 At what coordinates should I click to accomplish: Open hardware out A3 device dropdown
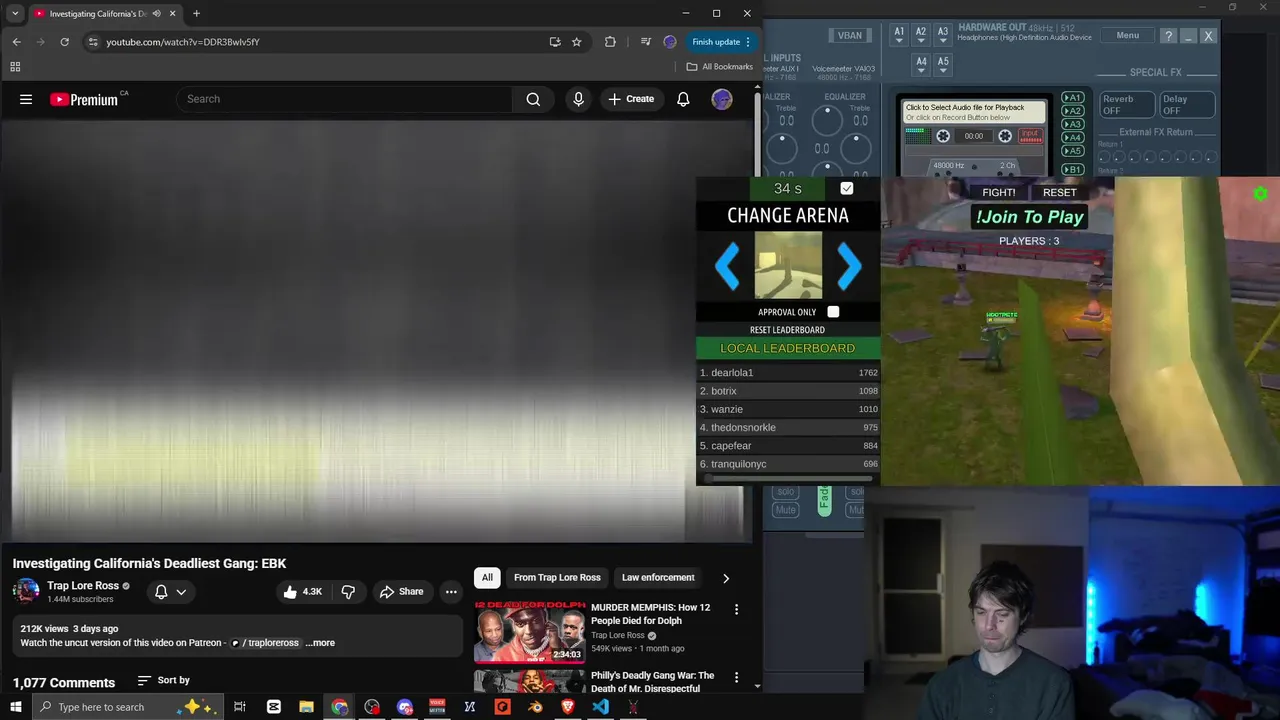coord(943,35)
